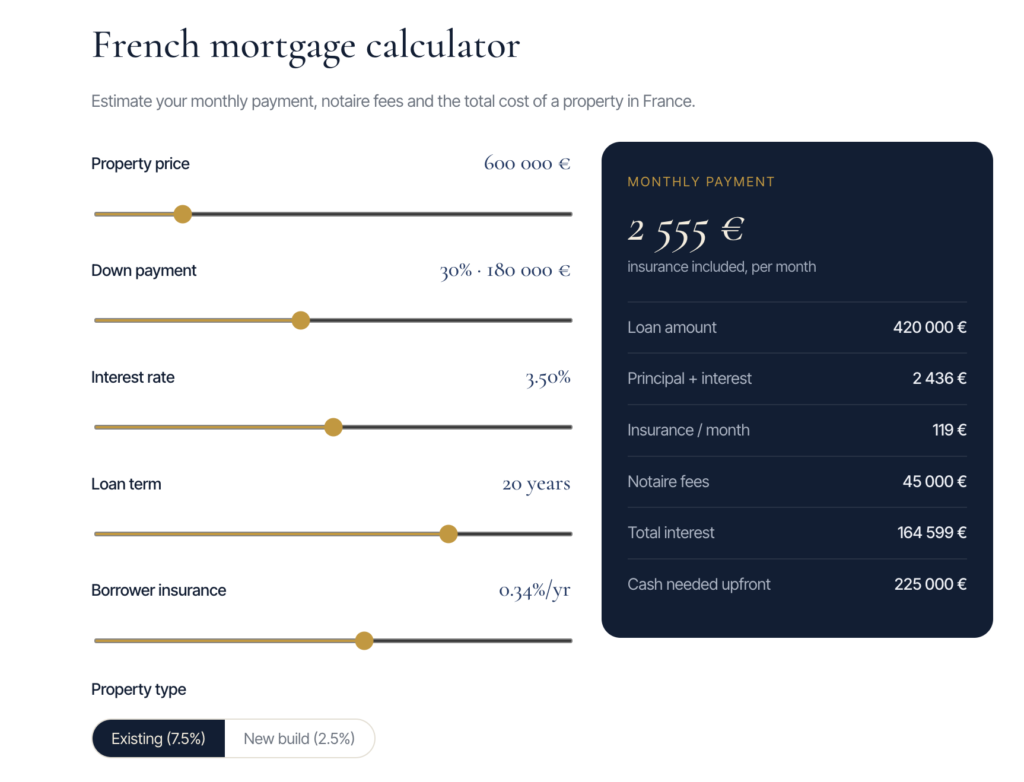Click the Borrower insurance slider handle
The width and height of the screenshot is (1024, 782).
[364, 640]
